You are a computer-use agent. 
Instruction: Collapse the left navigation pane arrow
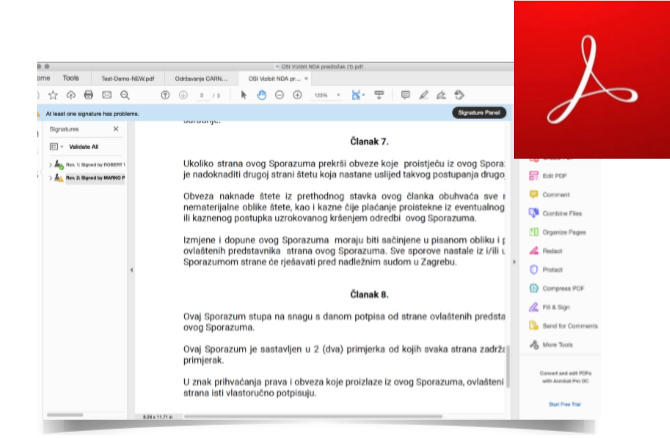click(132, 270)
